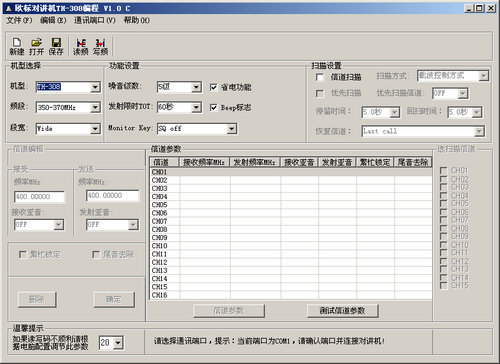Select the CH03 row in the table
This screenshot has height=364, width=500.
[x=291, y=188]
